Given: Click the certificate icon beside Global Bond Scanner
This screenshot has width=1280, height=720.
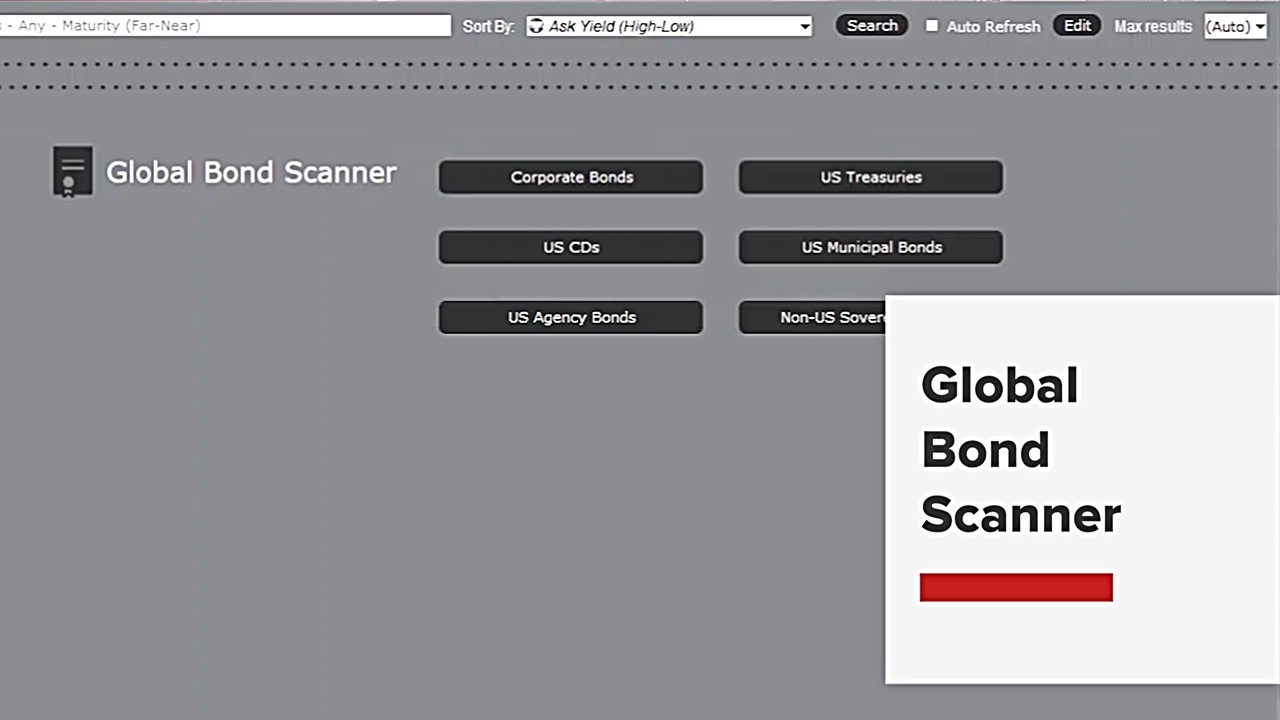Looking at the screenshot, I should pos(72,172).
